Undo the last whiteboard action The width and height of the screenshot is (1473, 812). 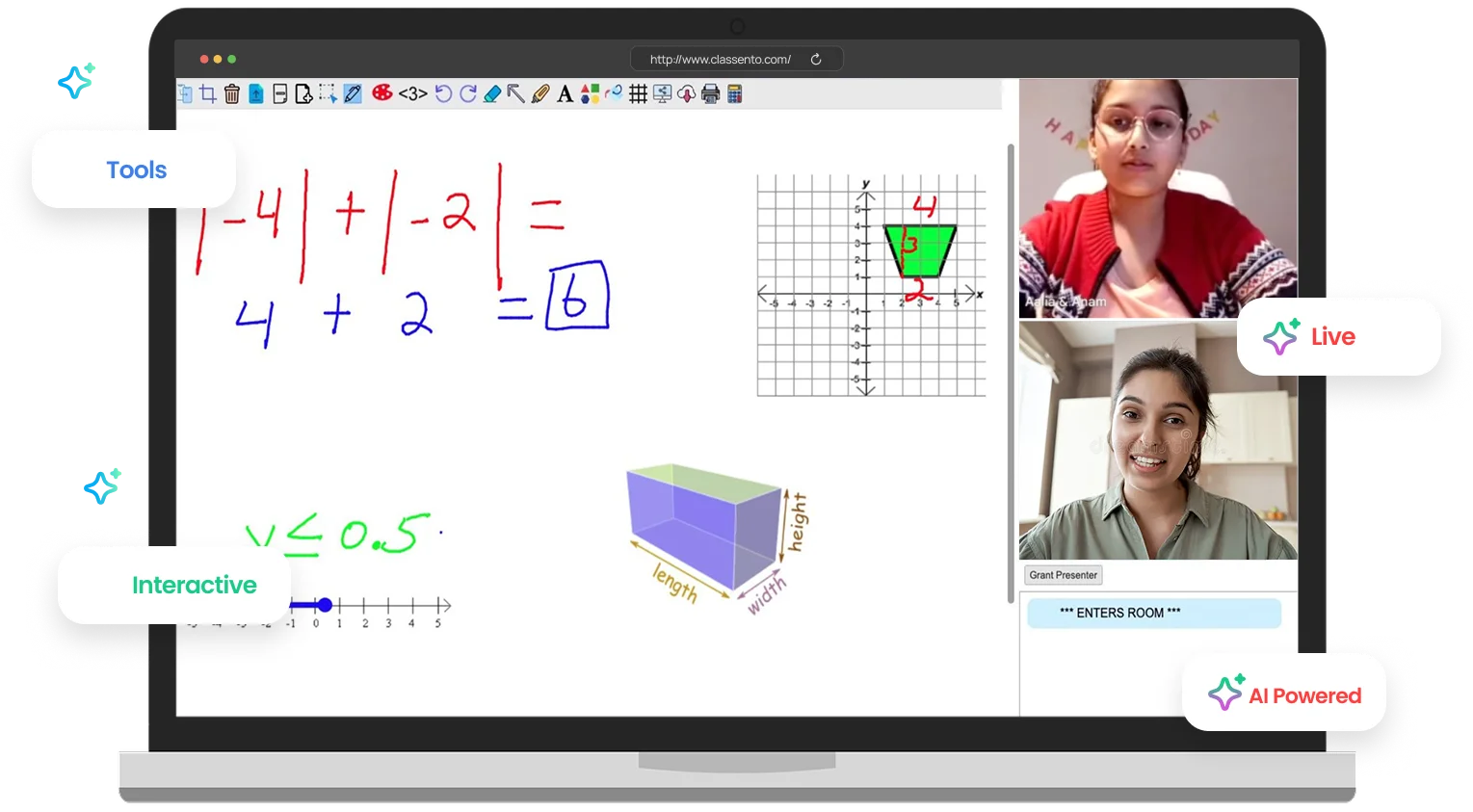pos(443,93)
